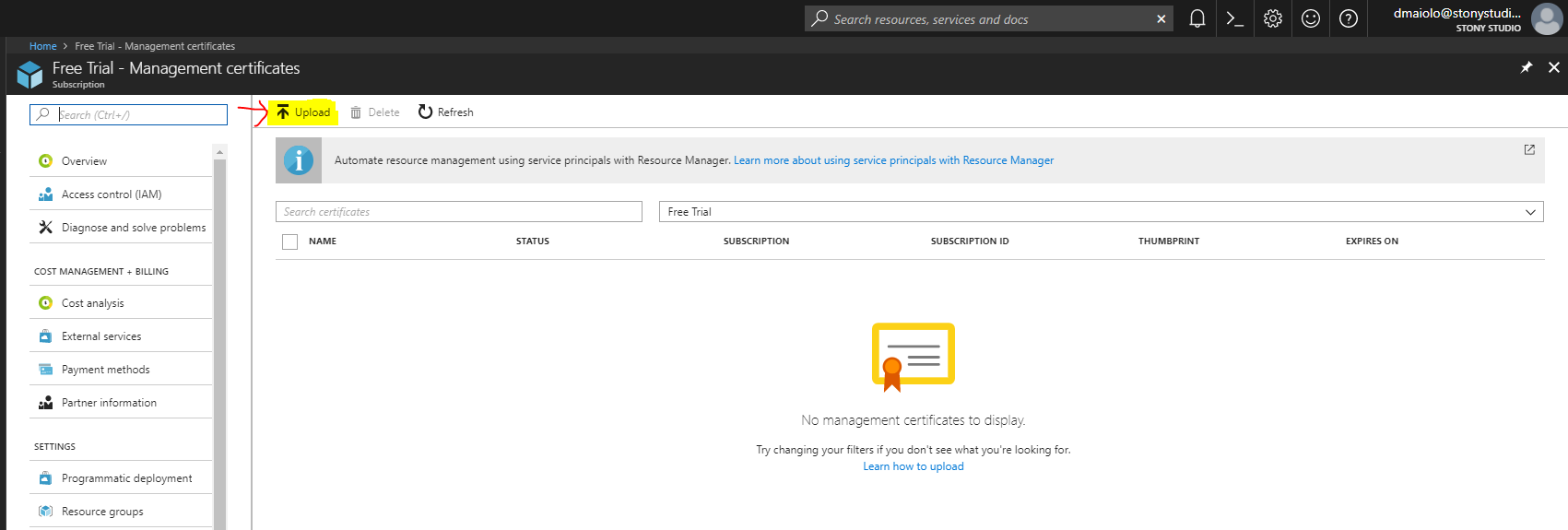This screenshot has height=530, width=1568.
Task: Sort by EXPIRES ON column header
Action: [1372, 241]
